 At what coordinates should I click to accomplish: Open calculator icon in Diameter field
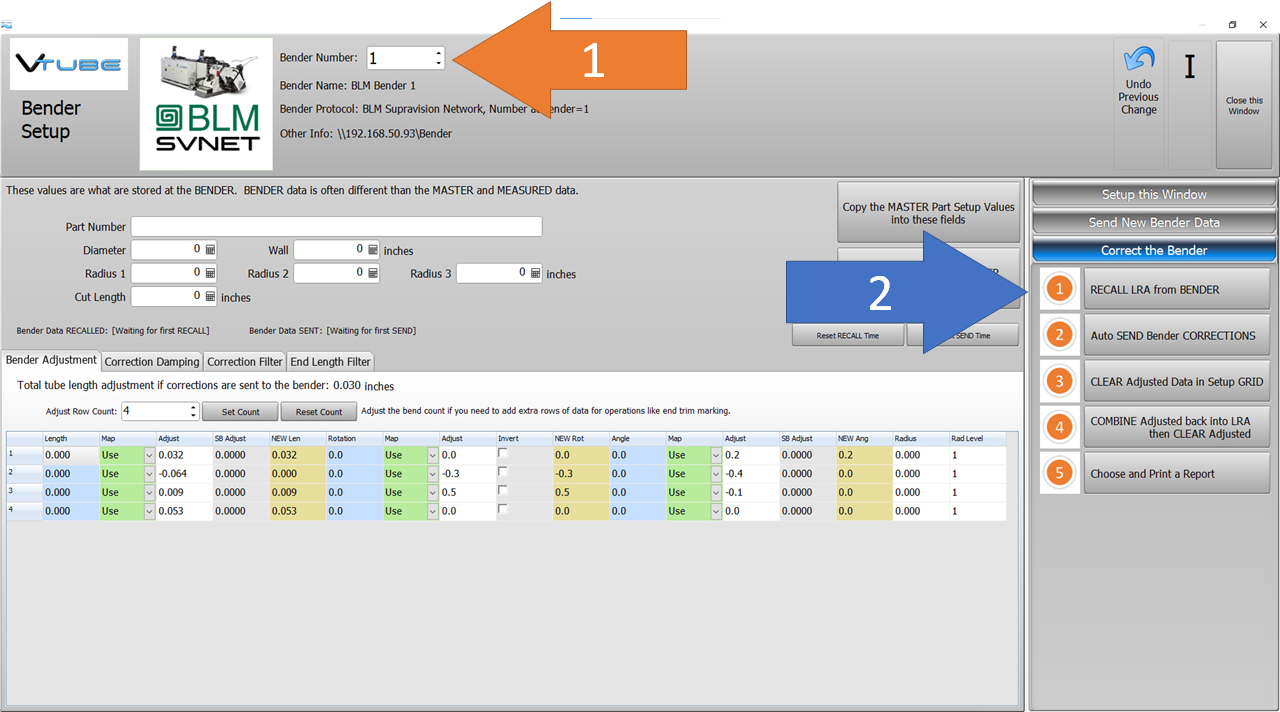pyautogui.click(x=210, y=249)
